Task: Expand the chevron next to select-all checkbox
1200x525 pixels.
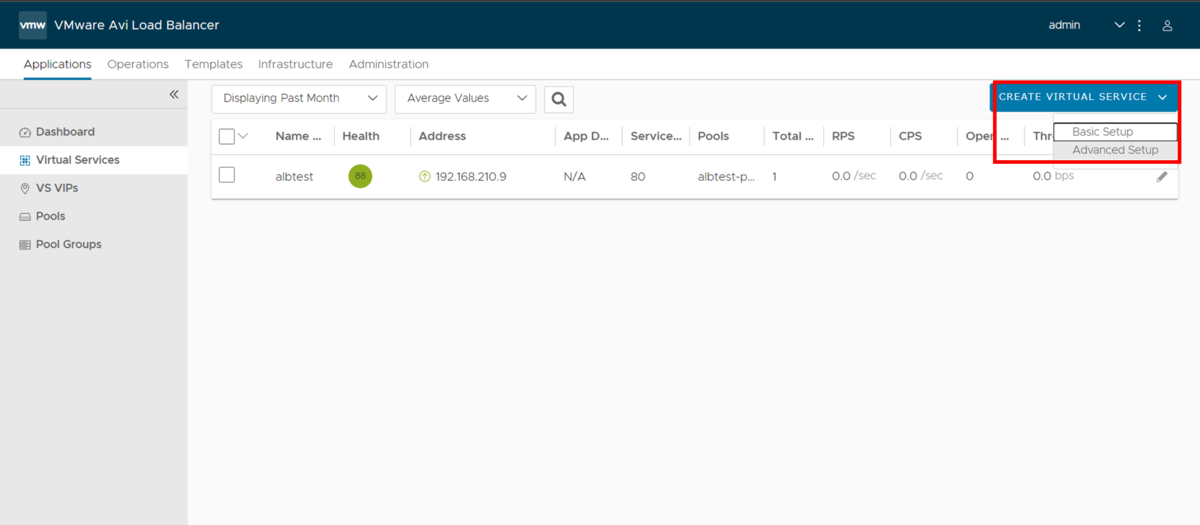Action: [243, 136]
